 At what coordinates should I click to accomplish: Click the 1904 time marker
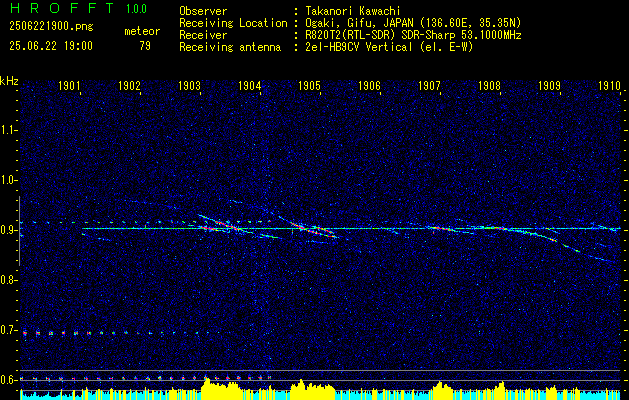[250, 85]
